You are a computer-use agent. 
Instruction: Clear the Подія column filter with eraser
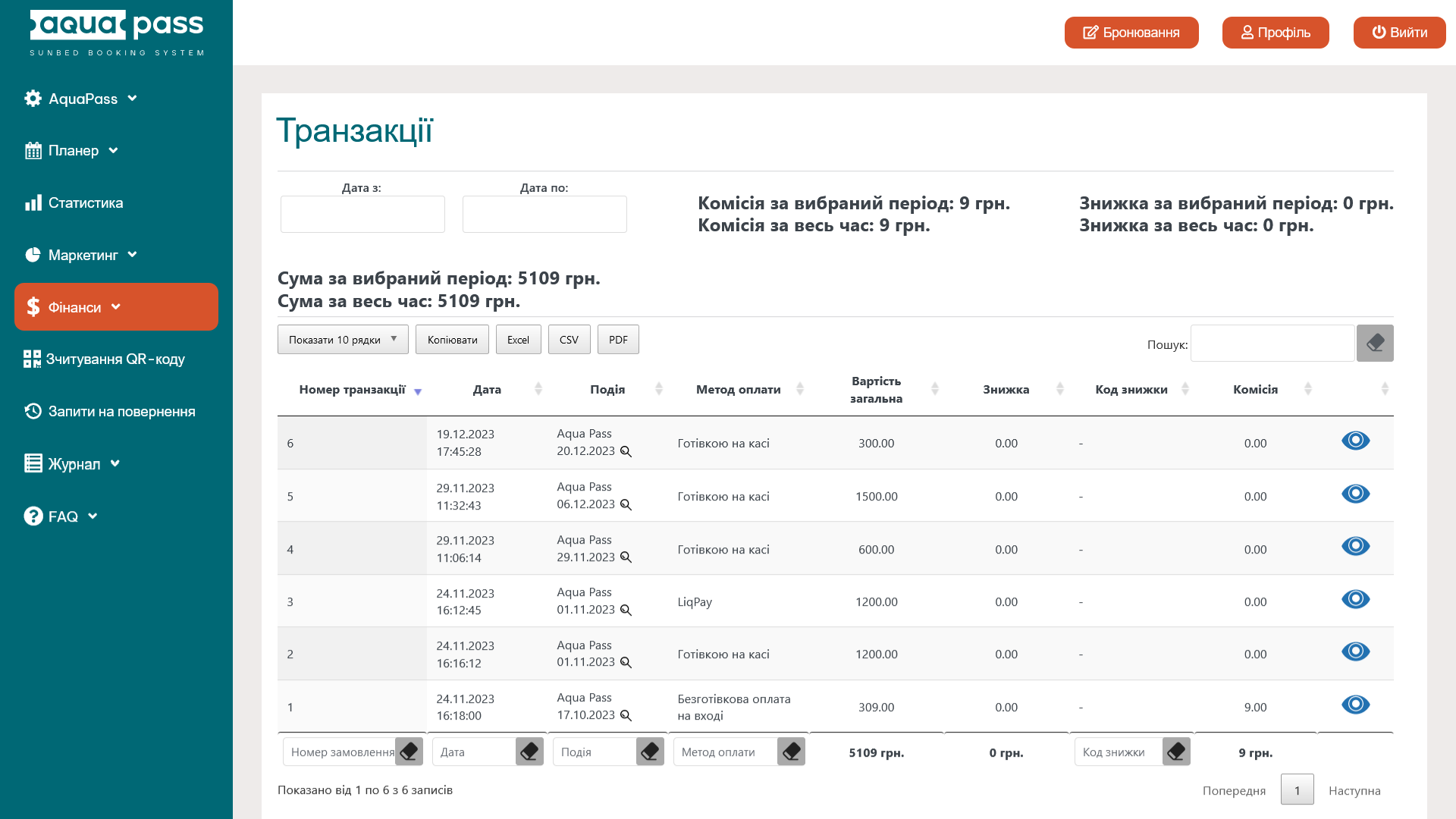point(650,752)
